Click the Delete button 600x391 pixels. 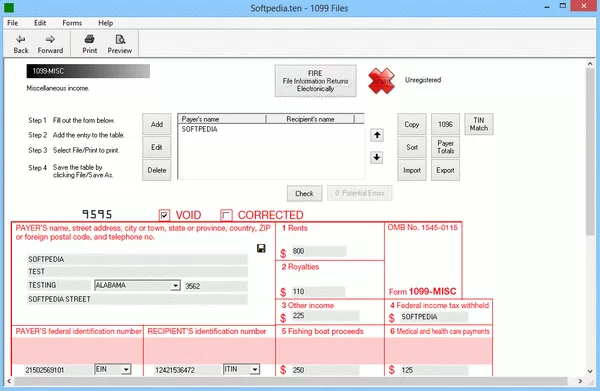pyautogui.click(x=157, y=170)
